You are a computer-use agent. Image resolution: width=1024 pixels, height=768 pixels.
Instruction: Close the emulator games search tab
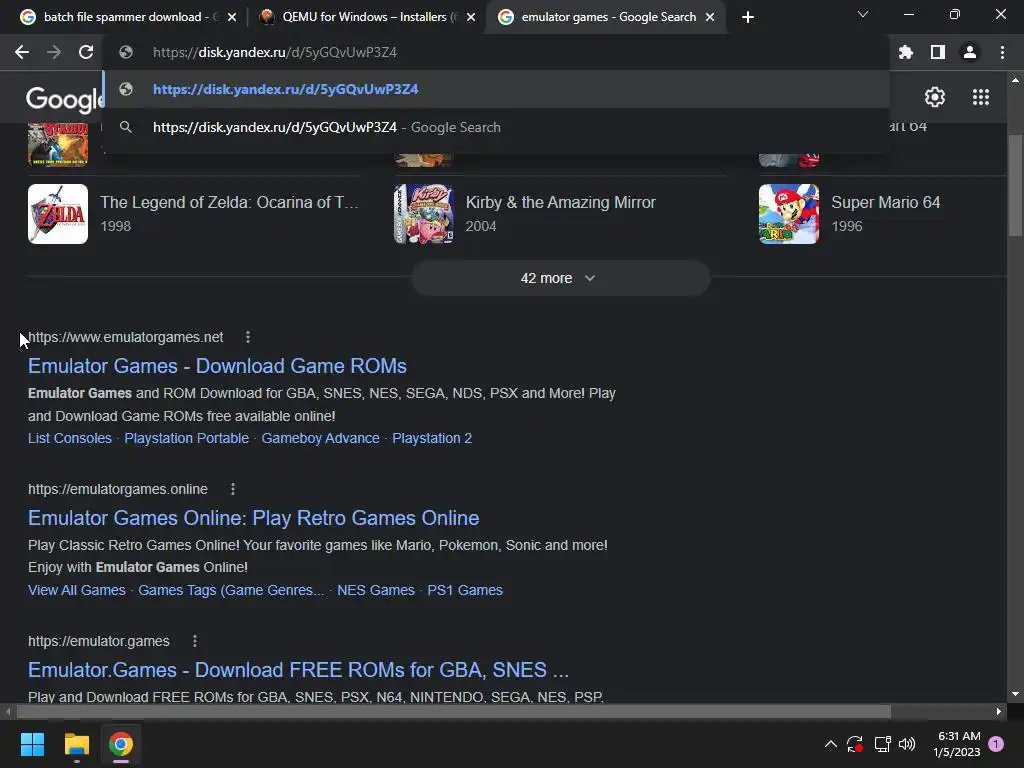coord(710,17)
